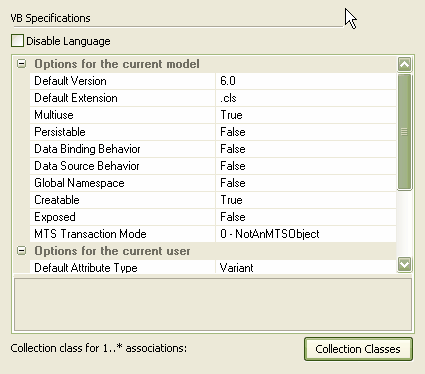
Task: Select the Multiuse property name
Action: tap(123, 115)
